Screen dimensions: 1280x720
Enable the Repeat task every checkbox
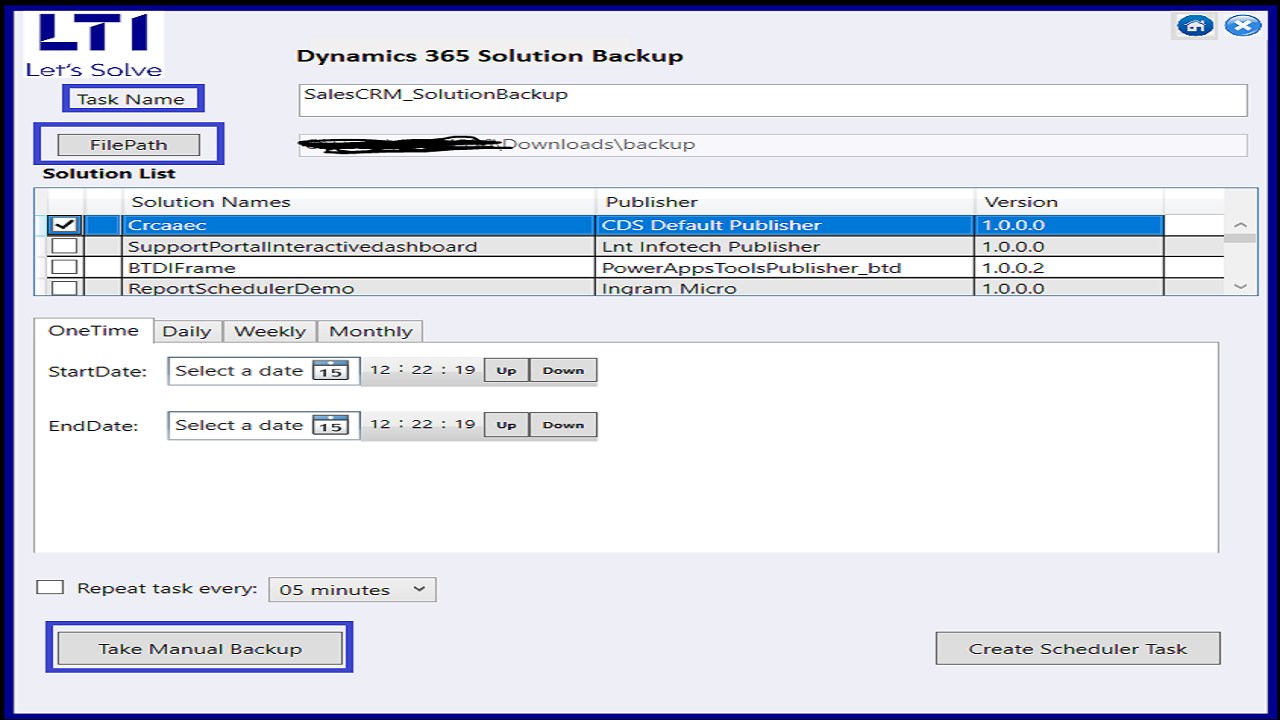point(50,588)
